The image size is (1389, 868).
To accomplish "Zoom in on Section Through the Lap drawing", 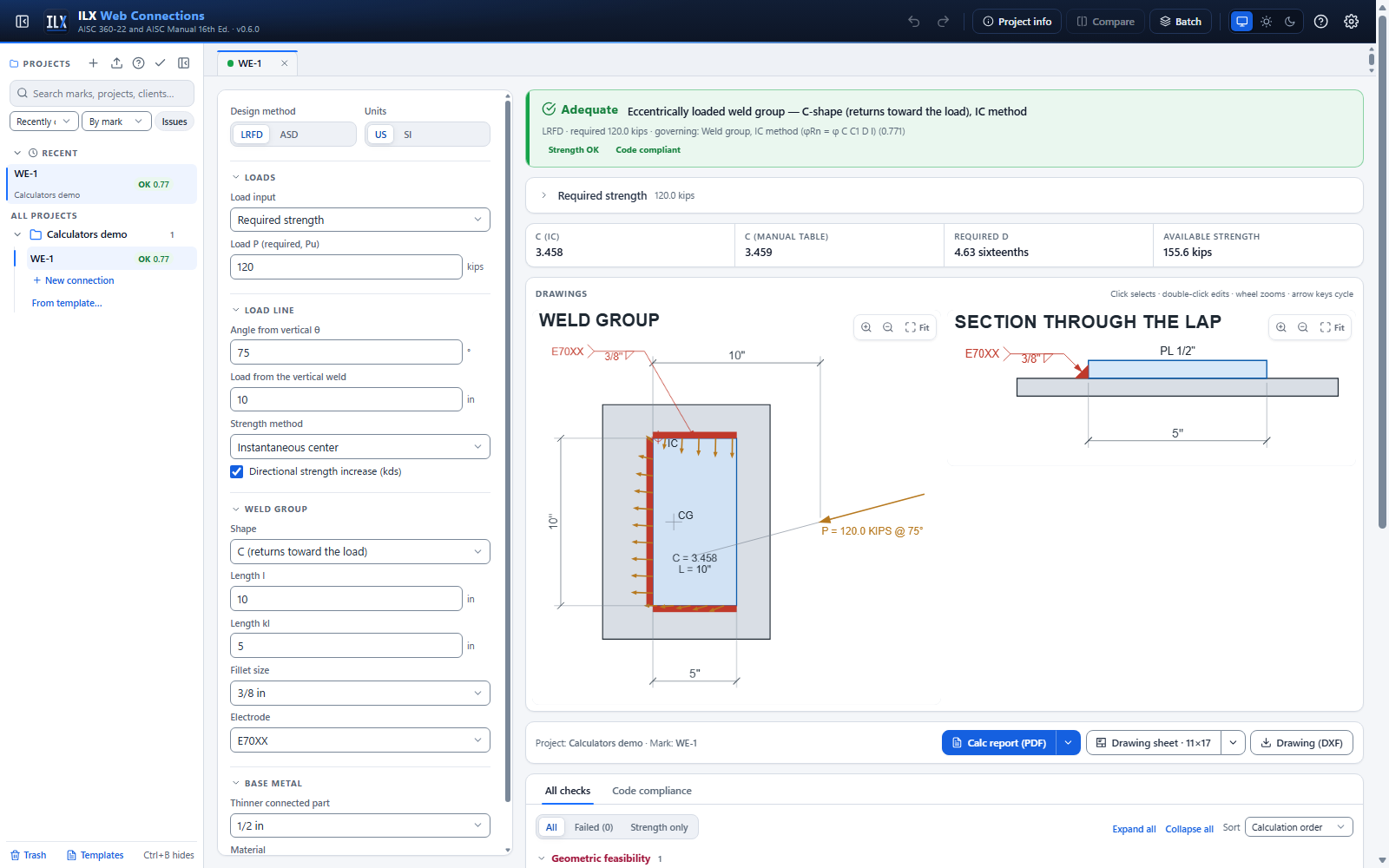I will 1281,327.
